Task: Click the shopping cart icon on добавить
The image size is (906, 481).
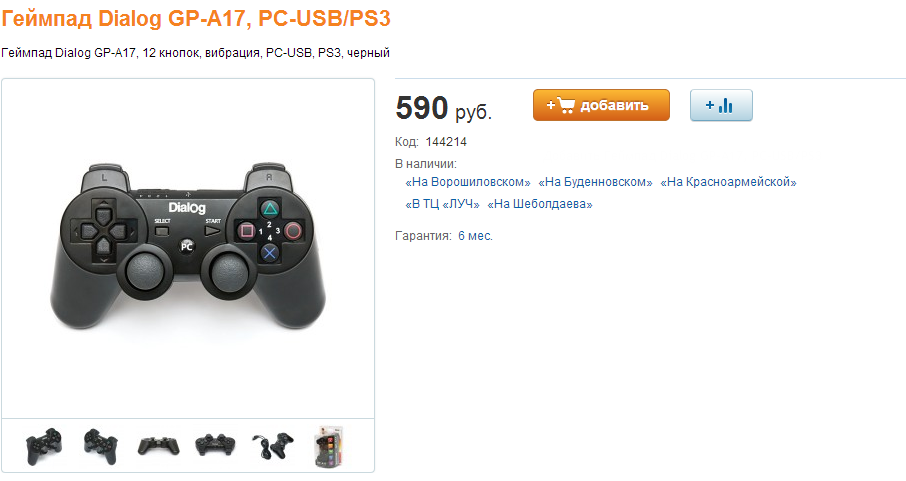Action: coord(566,105)
